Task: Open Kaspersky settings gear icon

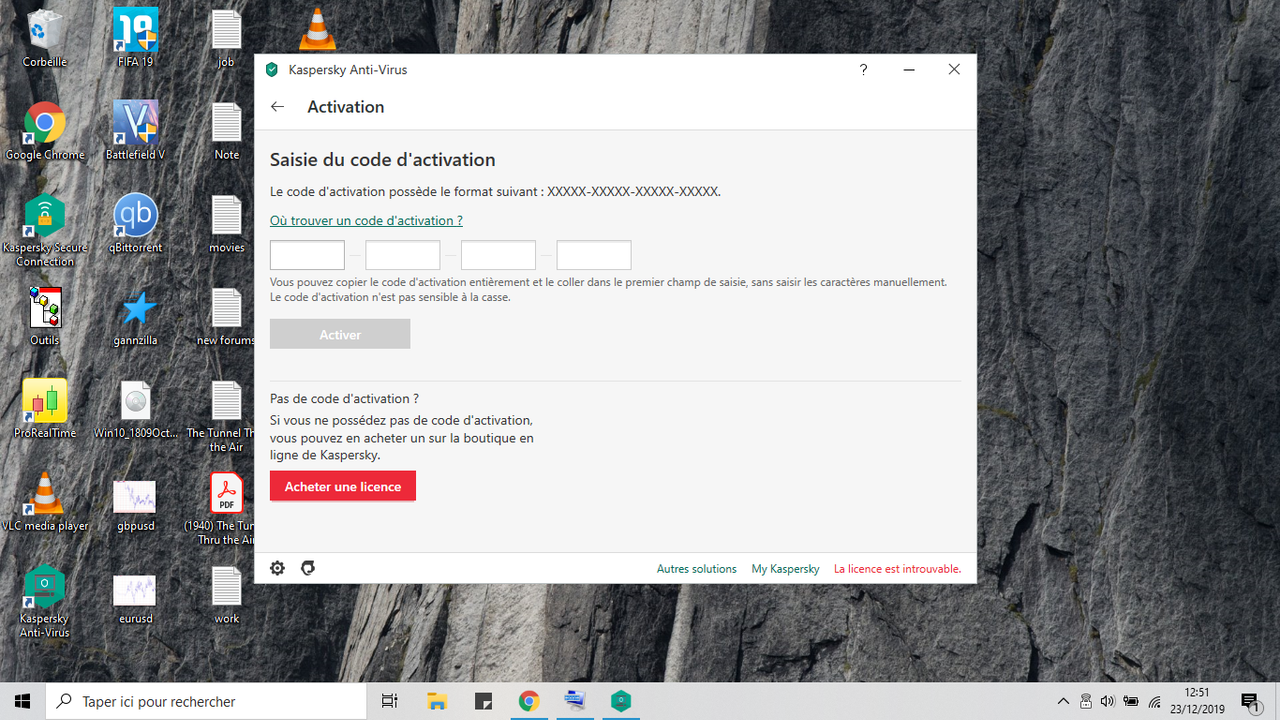Action: tap(278, 568)
